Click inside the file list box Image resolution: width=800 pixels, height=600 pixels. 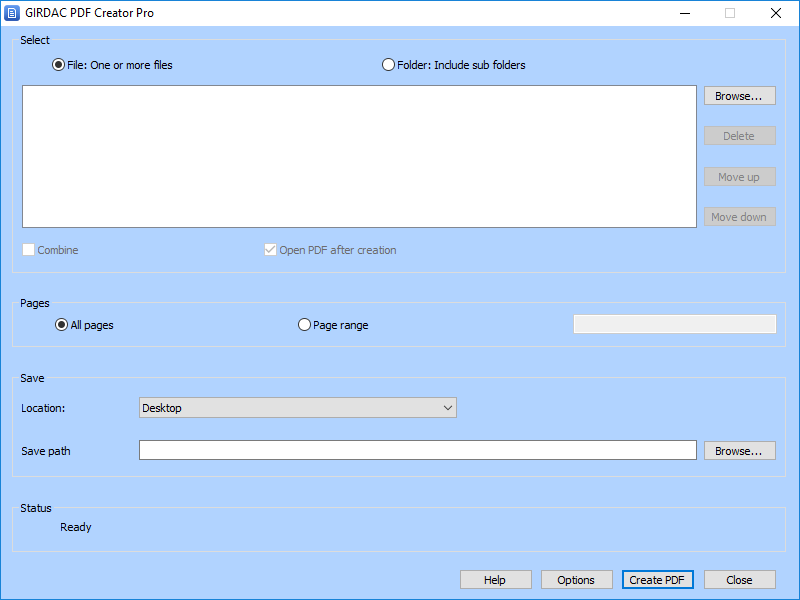coord(359,156)
